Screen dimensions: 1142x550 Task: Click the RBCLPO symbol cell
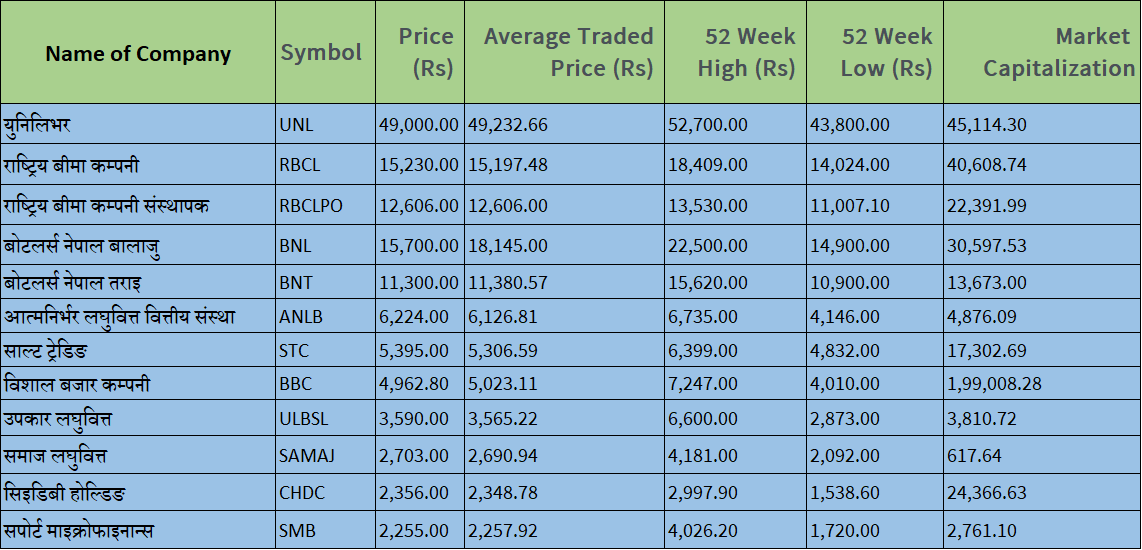tap(311, 206)
